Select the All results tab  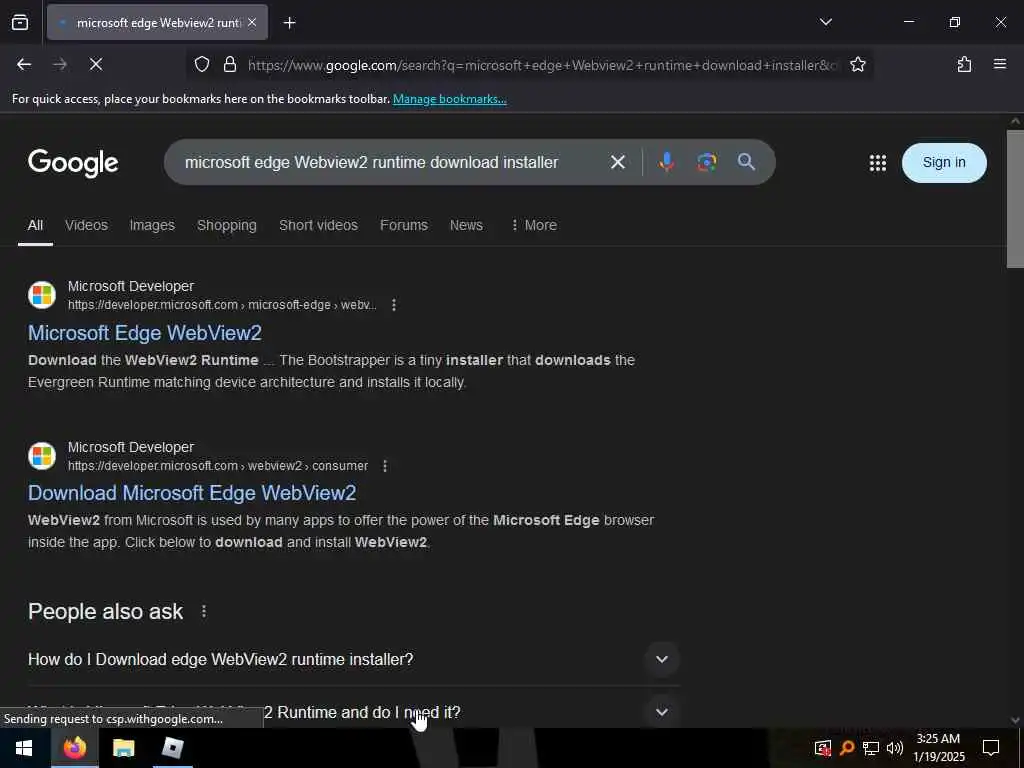pos(35,225)
